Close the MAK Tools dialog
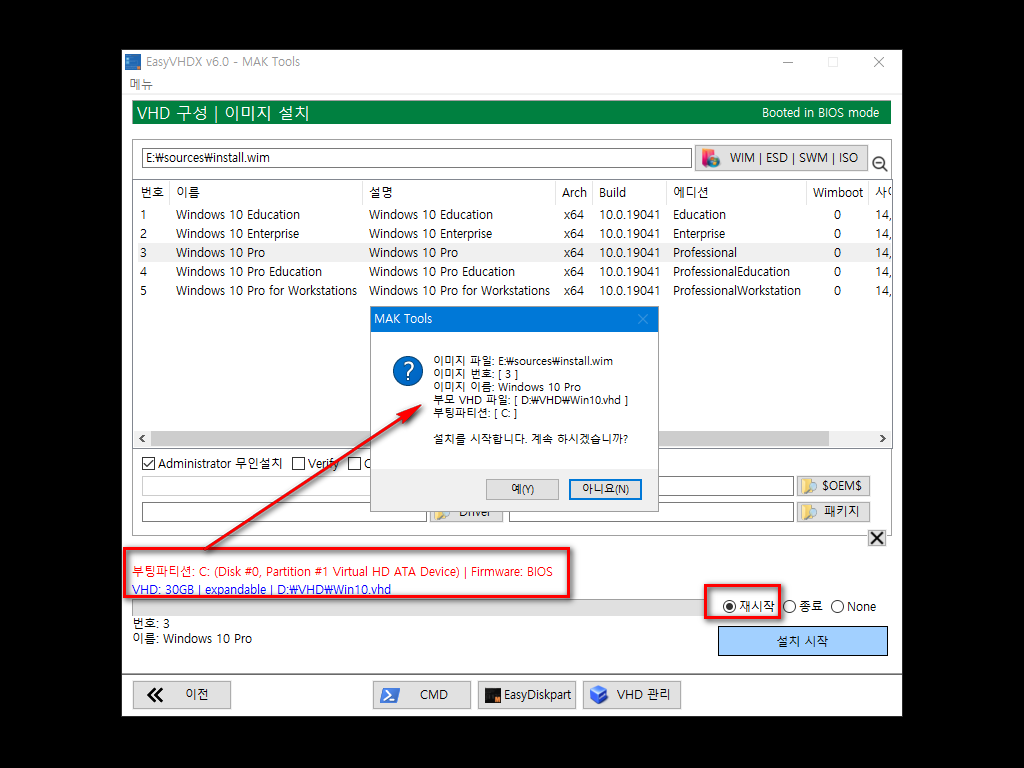Viewport: 1024px width, 768px height. point(643,319)
